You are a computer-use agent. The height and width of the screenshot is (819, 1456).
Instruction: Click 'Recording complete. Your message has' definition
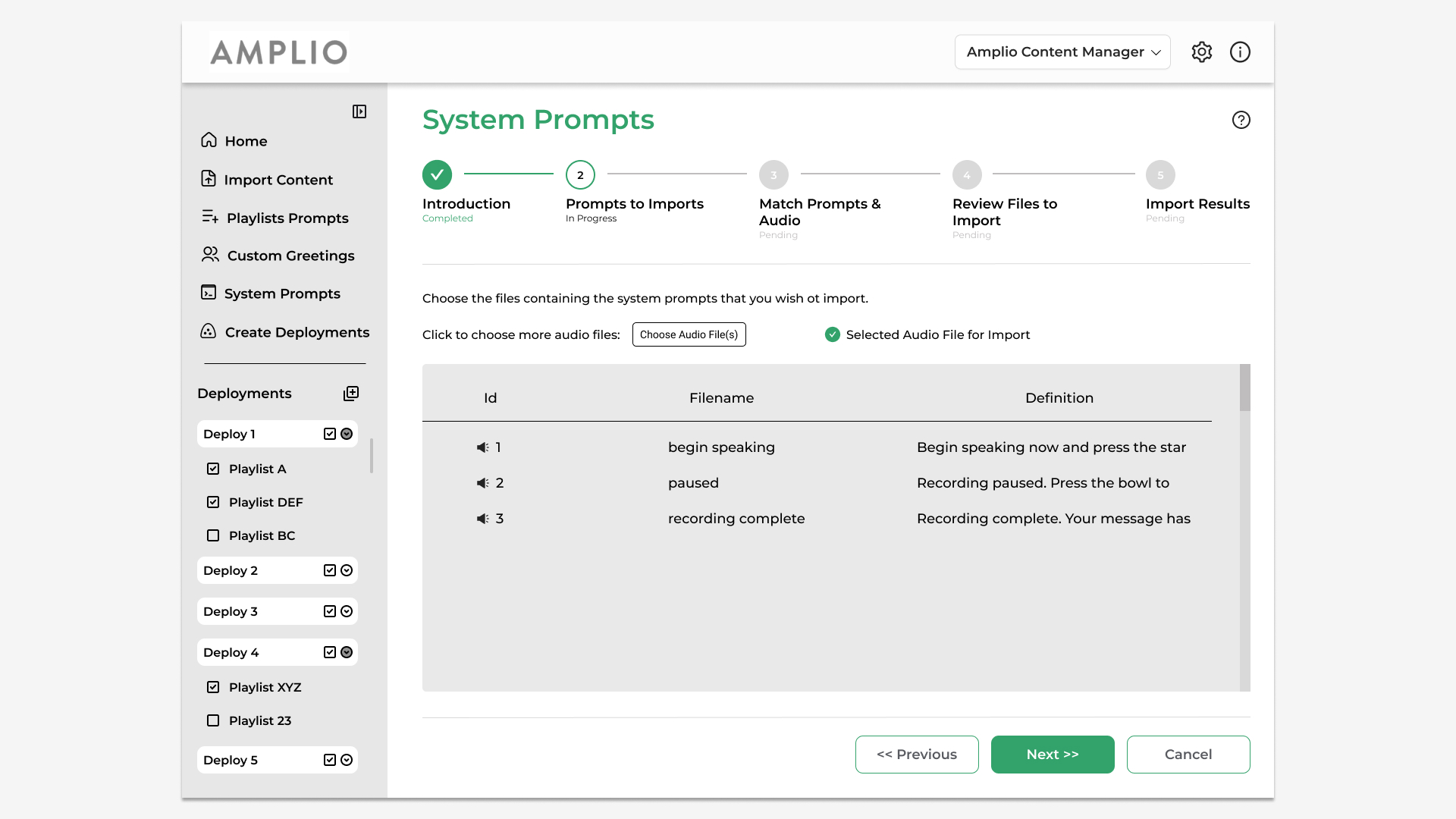point(1053,519)
